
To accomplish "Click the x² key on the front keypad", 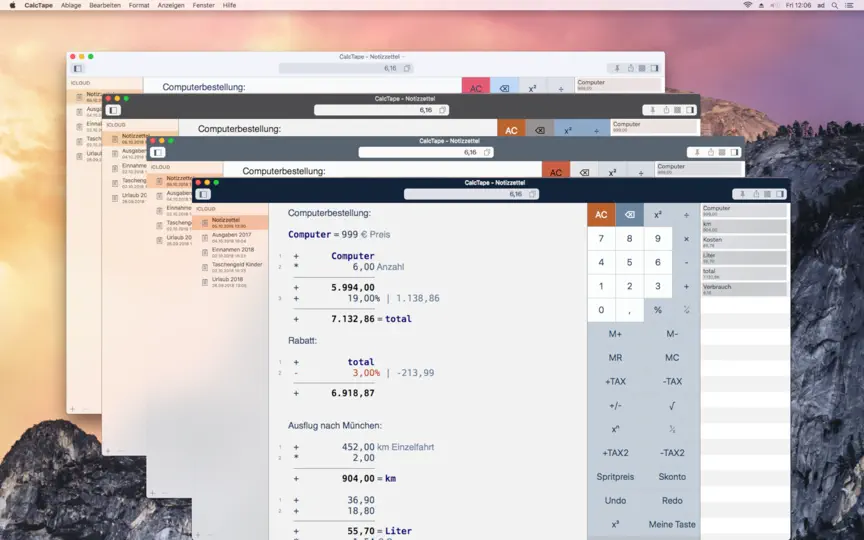I will 657,215.
